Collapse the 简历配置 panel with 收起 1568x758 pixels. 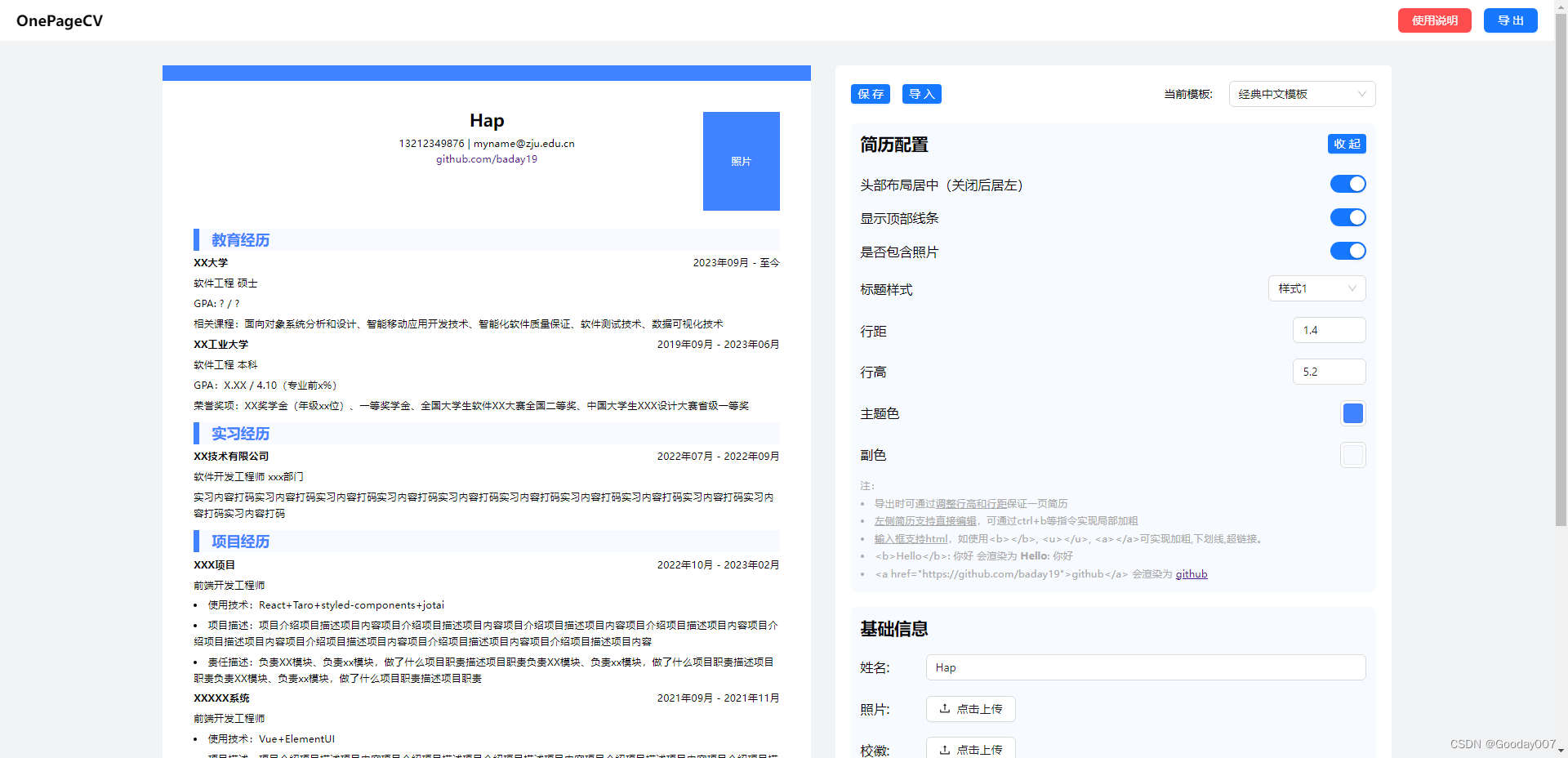pos(1347,144)
